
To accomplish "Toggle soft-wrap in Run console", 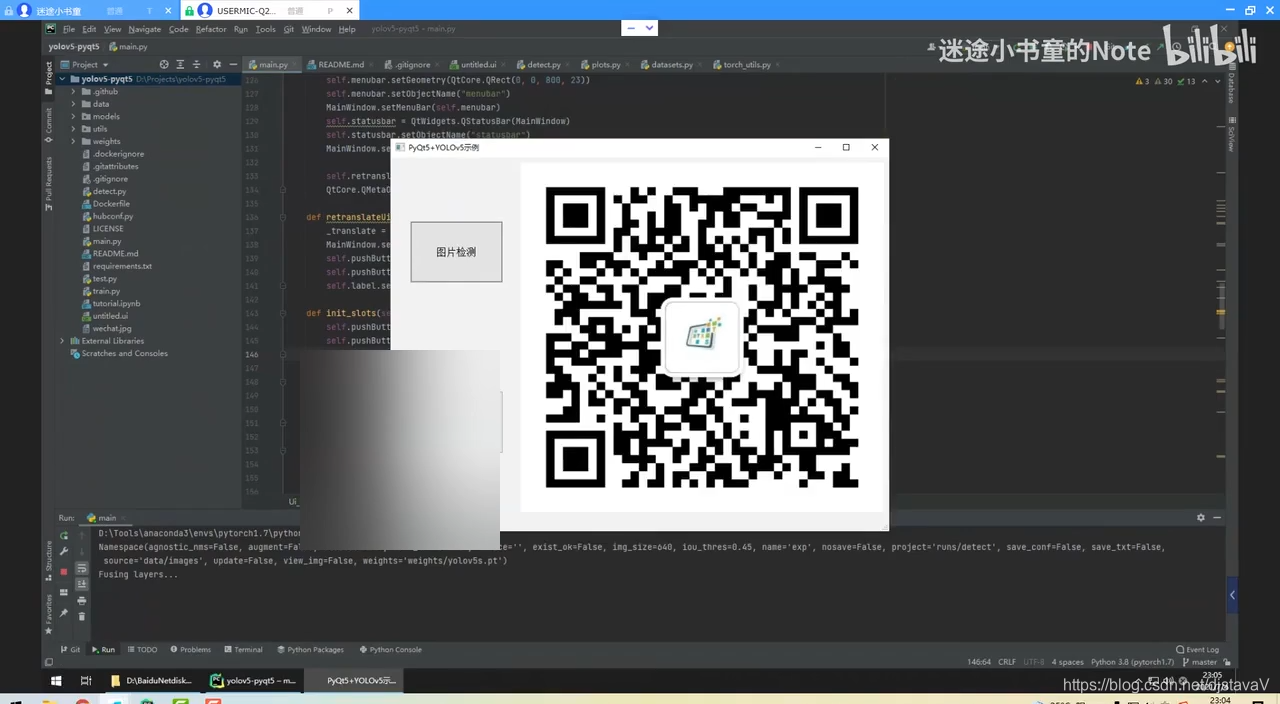I will (x=82, y=568).
